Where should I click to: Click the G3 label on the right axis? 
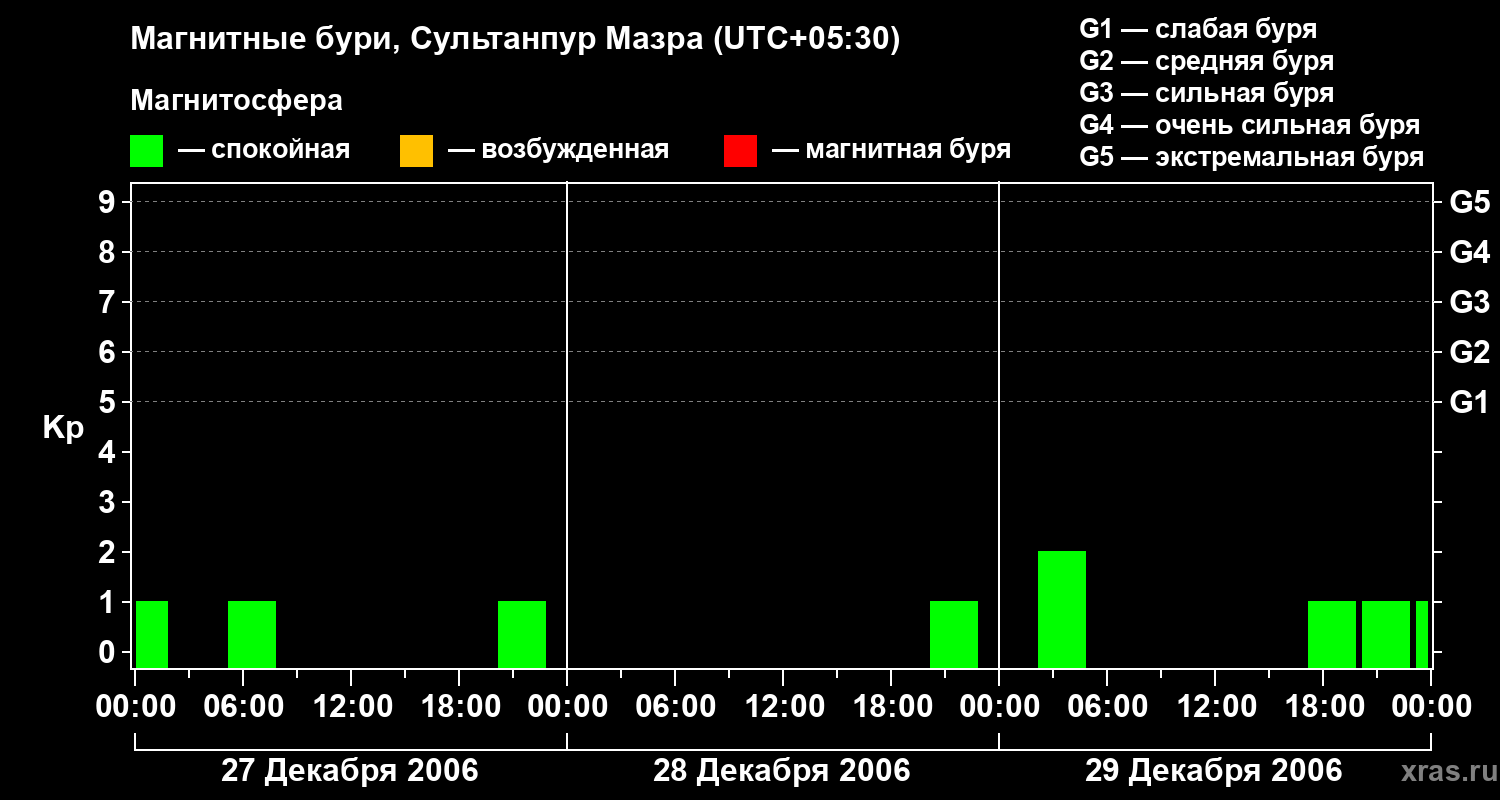(x=1469, y=302)
